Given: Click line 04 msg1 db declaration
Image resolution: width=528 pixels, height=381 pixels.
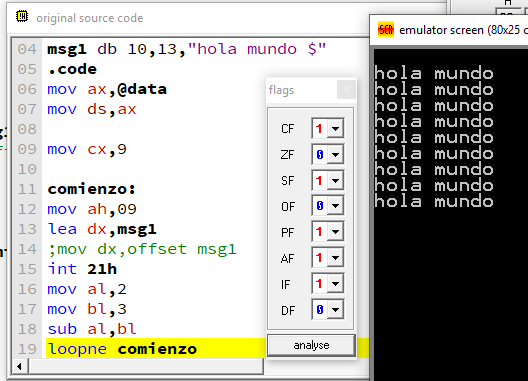Looking at the screenshot, I should (187, 49).
